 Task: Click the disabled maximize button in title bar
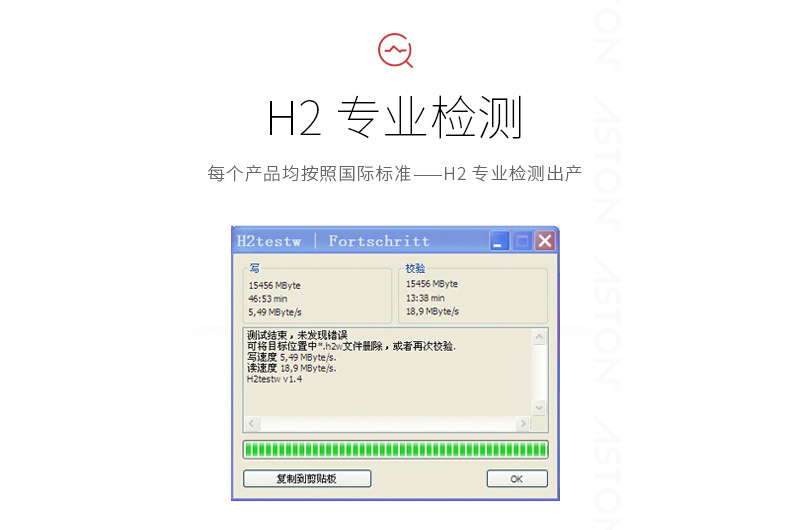pos(522,241)
